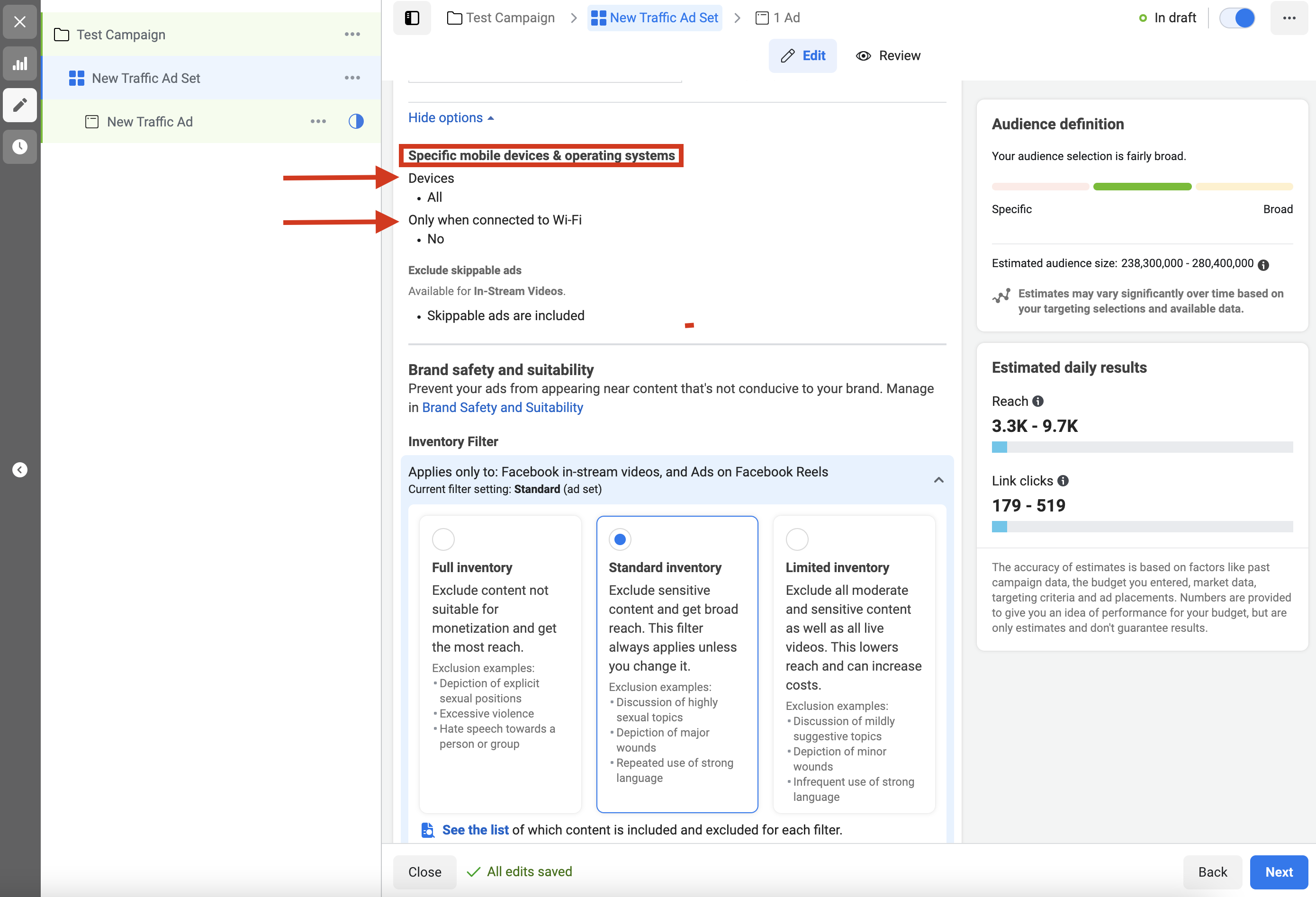Viewport: 1316px width, 897px height.
Task: Click the half-circle status icon on New Traffic Ad
Action: coord(356,121)
